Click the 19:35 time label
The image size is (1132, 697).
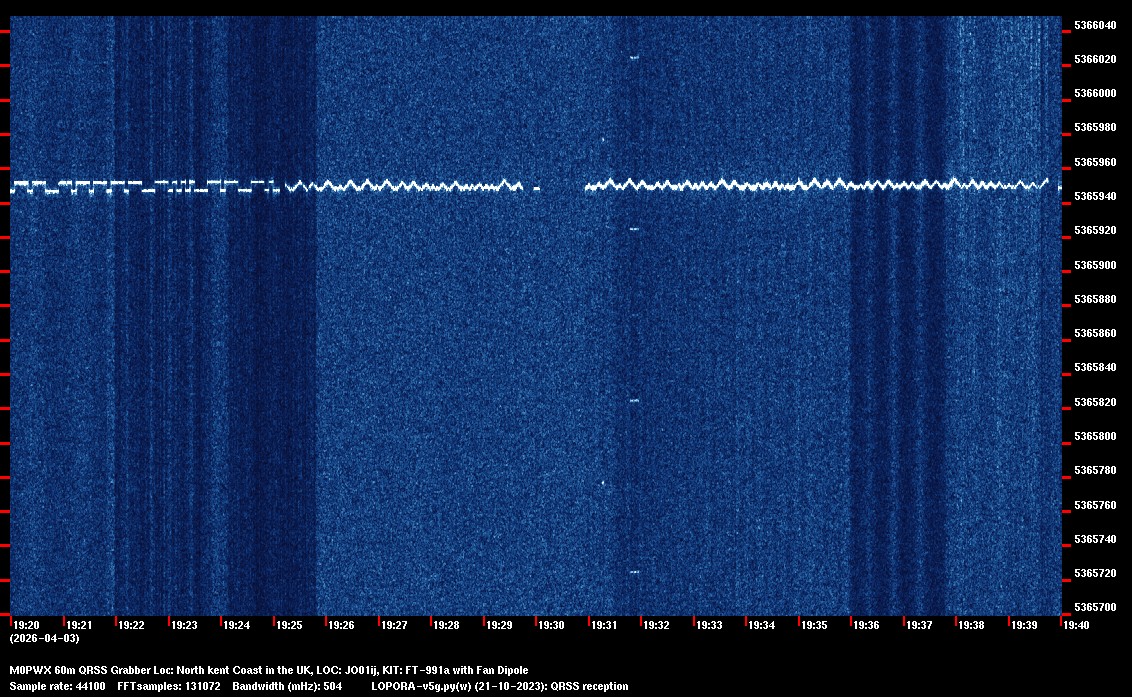pos(814,625)
